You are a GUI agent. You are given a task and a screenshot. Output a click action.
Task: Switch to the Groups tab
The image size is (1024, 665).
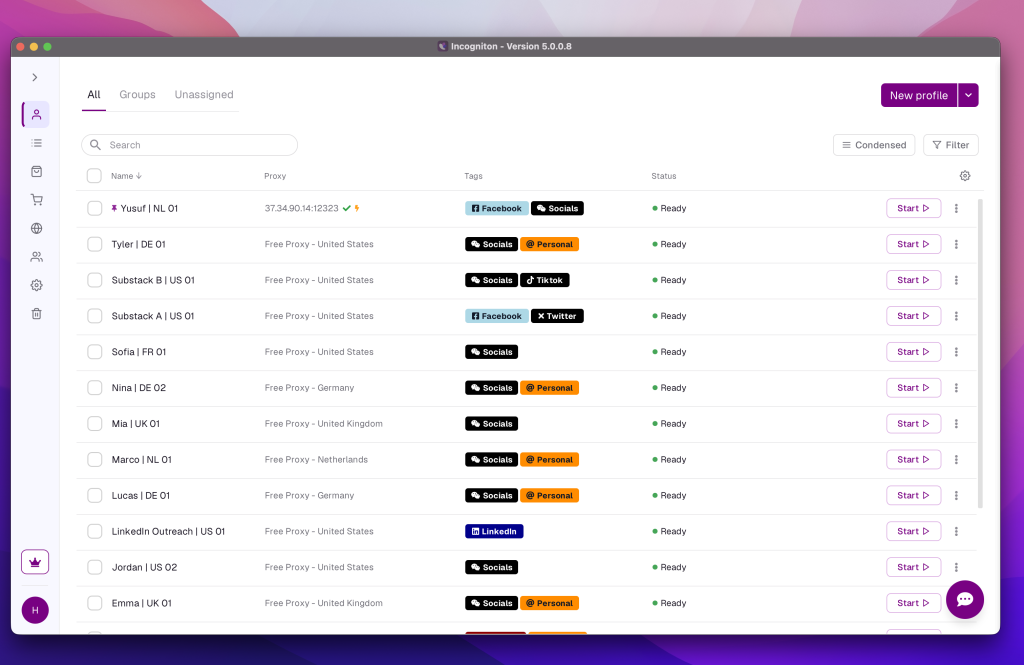137,95
